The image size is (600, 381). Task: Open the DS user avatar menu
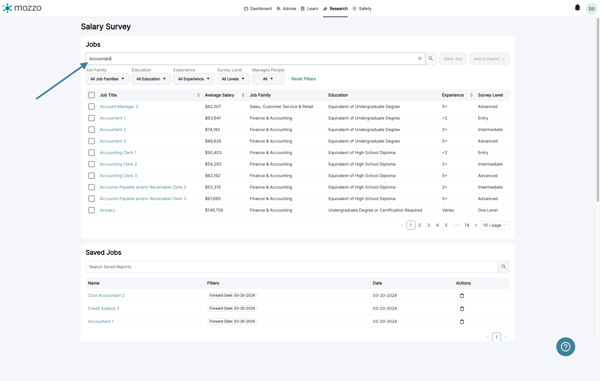pyautogui.click(x=591, y=8)
